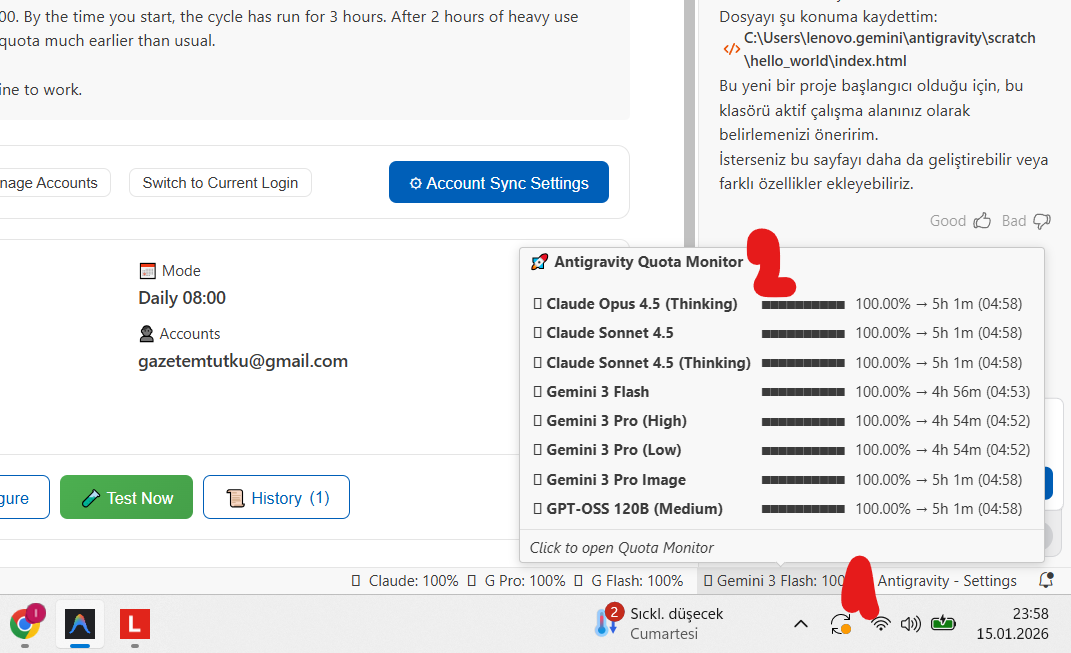Rate the response as Good

pos(960,221)
